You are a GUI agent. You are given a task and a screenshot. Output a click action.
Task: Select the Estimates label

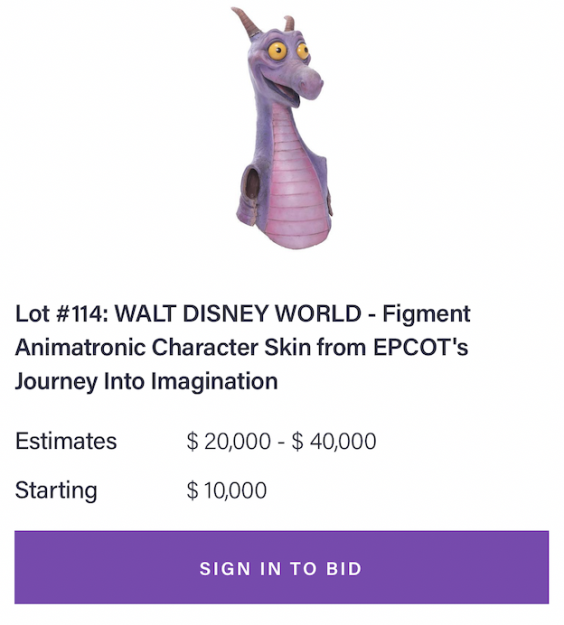[66, 441]
